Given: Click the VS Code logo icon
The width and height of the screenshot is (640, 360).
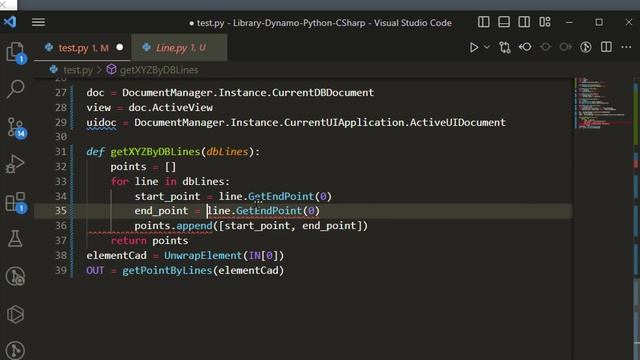Looking at the screenshot, I should (10, 22).
